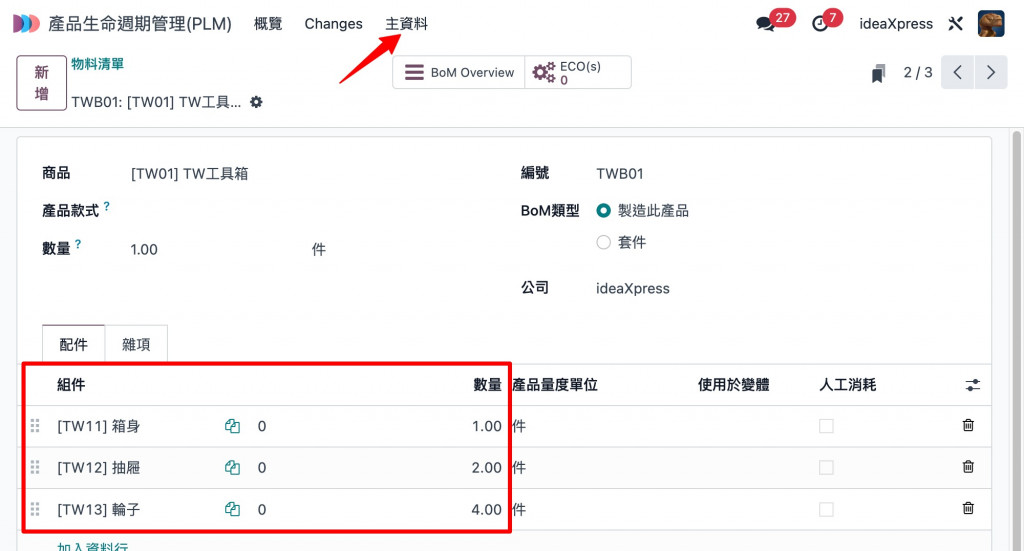Click the 新增 button
Viewport: 1024px width, 551px height.
click(41, 83)
